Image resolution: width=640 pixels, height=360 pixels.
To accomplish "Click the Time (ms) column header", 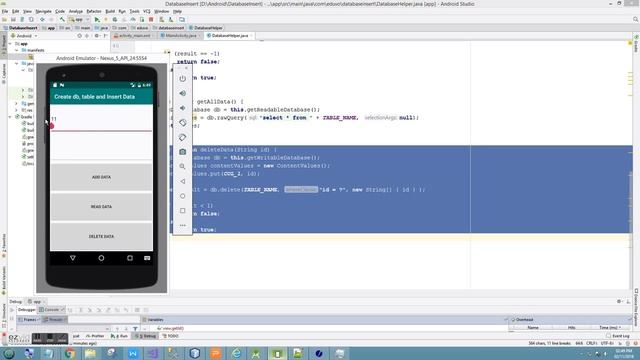I will [610, 328].
